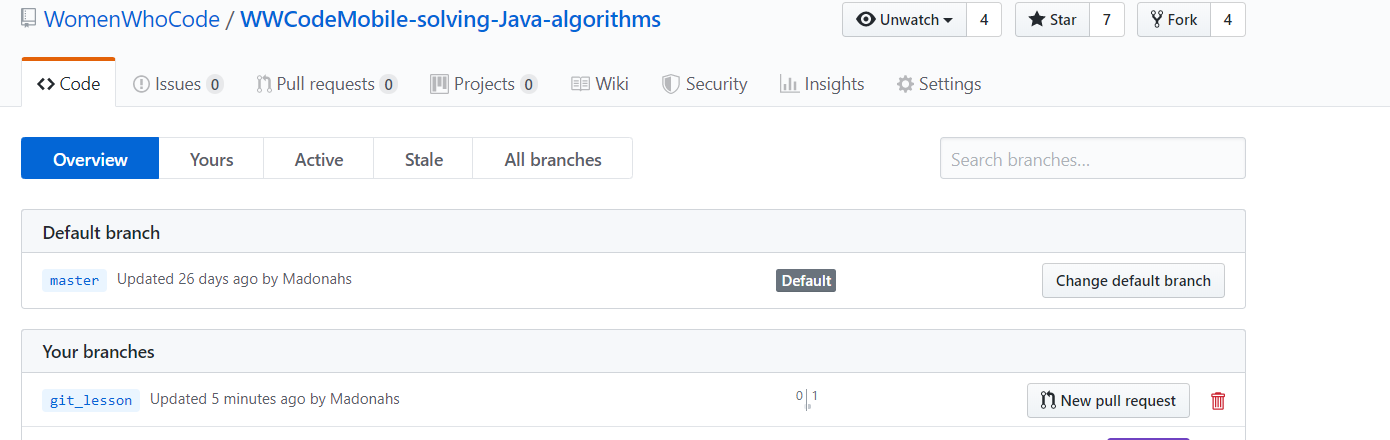Open the Issues tab
The width and height of the screenshot is (1390, 440).
[x=178, y=84]
